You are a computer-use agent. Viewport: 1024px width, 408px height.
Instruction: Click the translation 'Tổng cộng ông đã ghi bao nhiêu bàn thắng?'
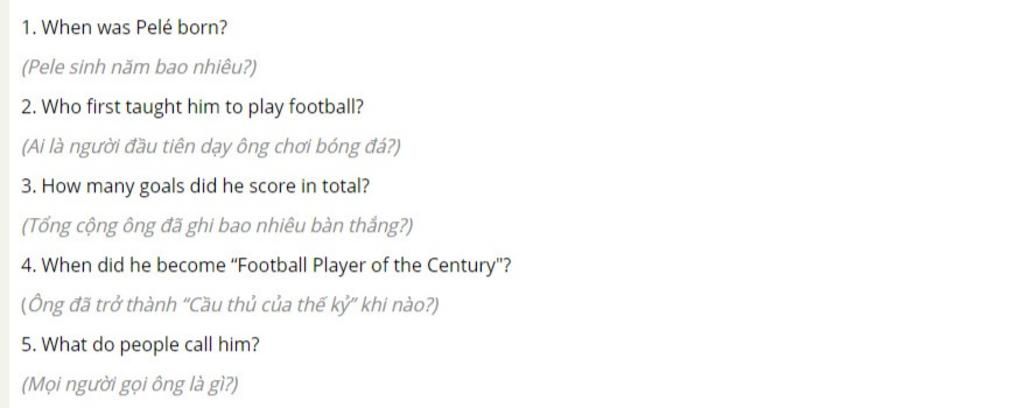point(217,227)
